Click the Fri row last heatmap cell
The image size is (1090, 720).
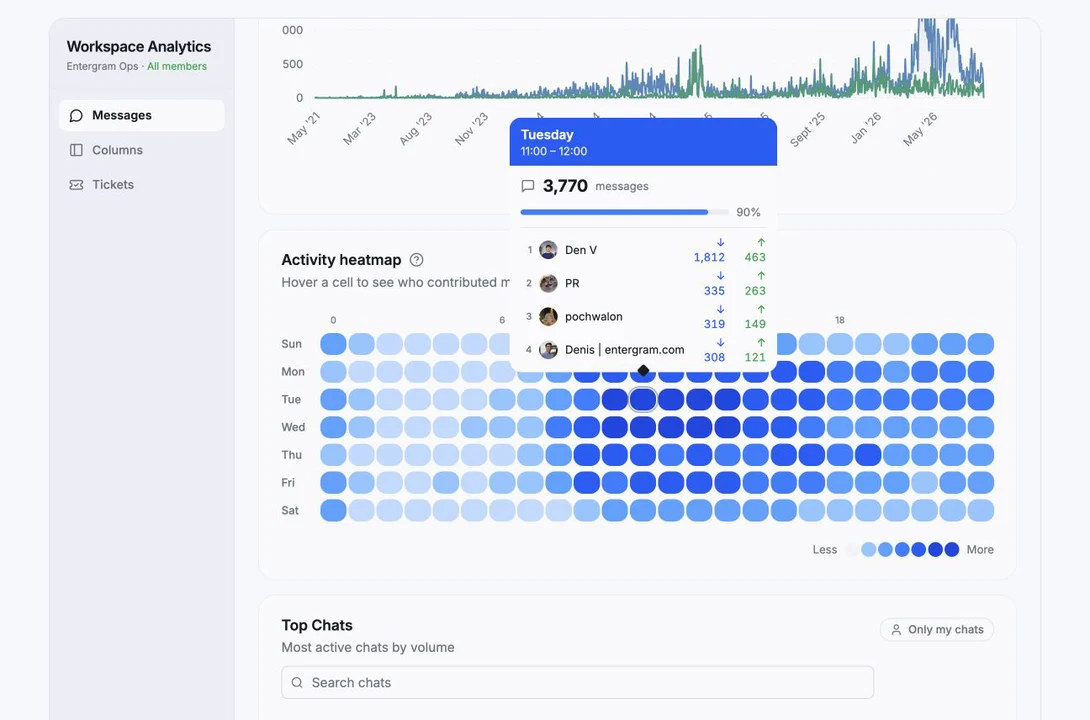(x=981, y=483)
